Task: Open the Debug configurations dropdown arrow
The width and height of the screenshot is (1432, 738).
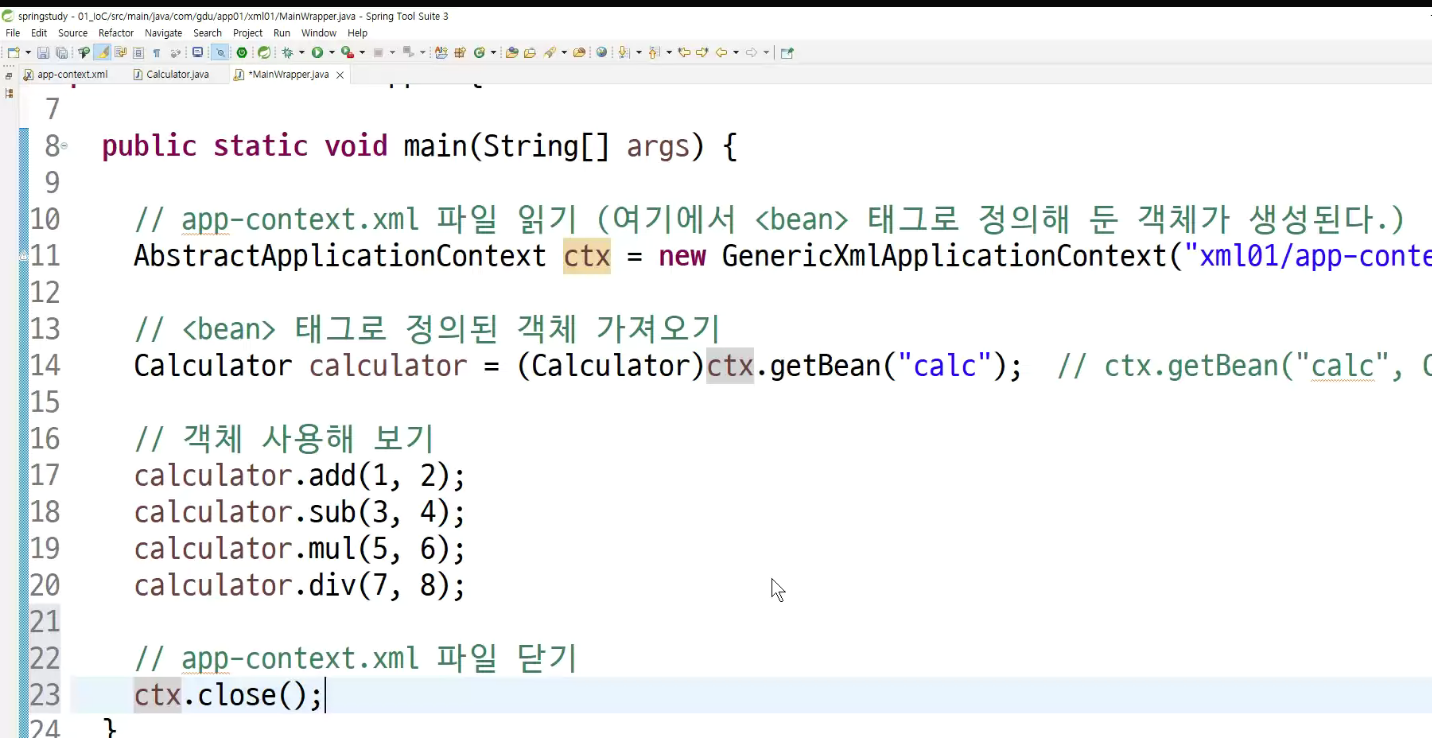Action: [x=301, y=53]
